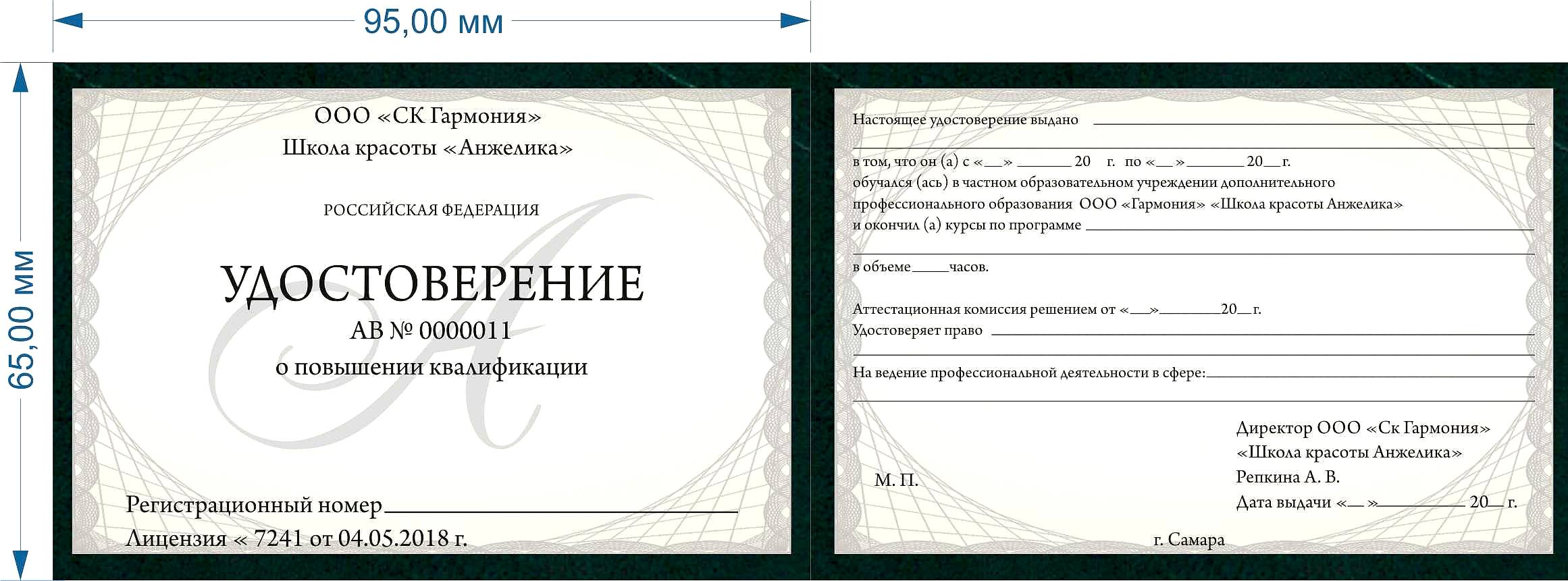Click the blank line after Настоящее удостоверение выдано
Viewport: 1568px width, 581px height.
click(x=1313, y=123)
